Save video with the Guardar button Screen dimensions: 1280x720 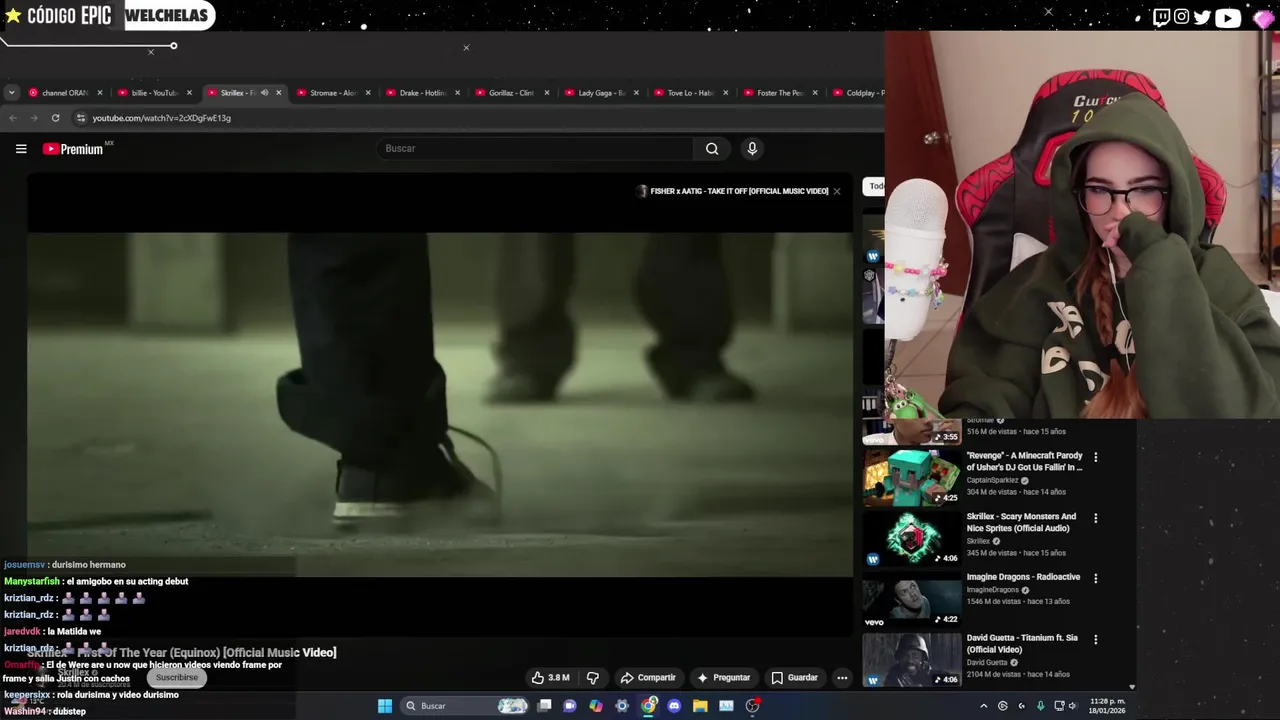[x=794, y=678]
